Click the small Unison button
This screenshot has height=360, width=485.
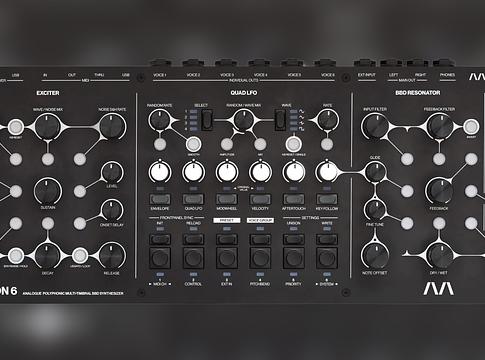[293, 239]
